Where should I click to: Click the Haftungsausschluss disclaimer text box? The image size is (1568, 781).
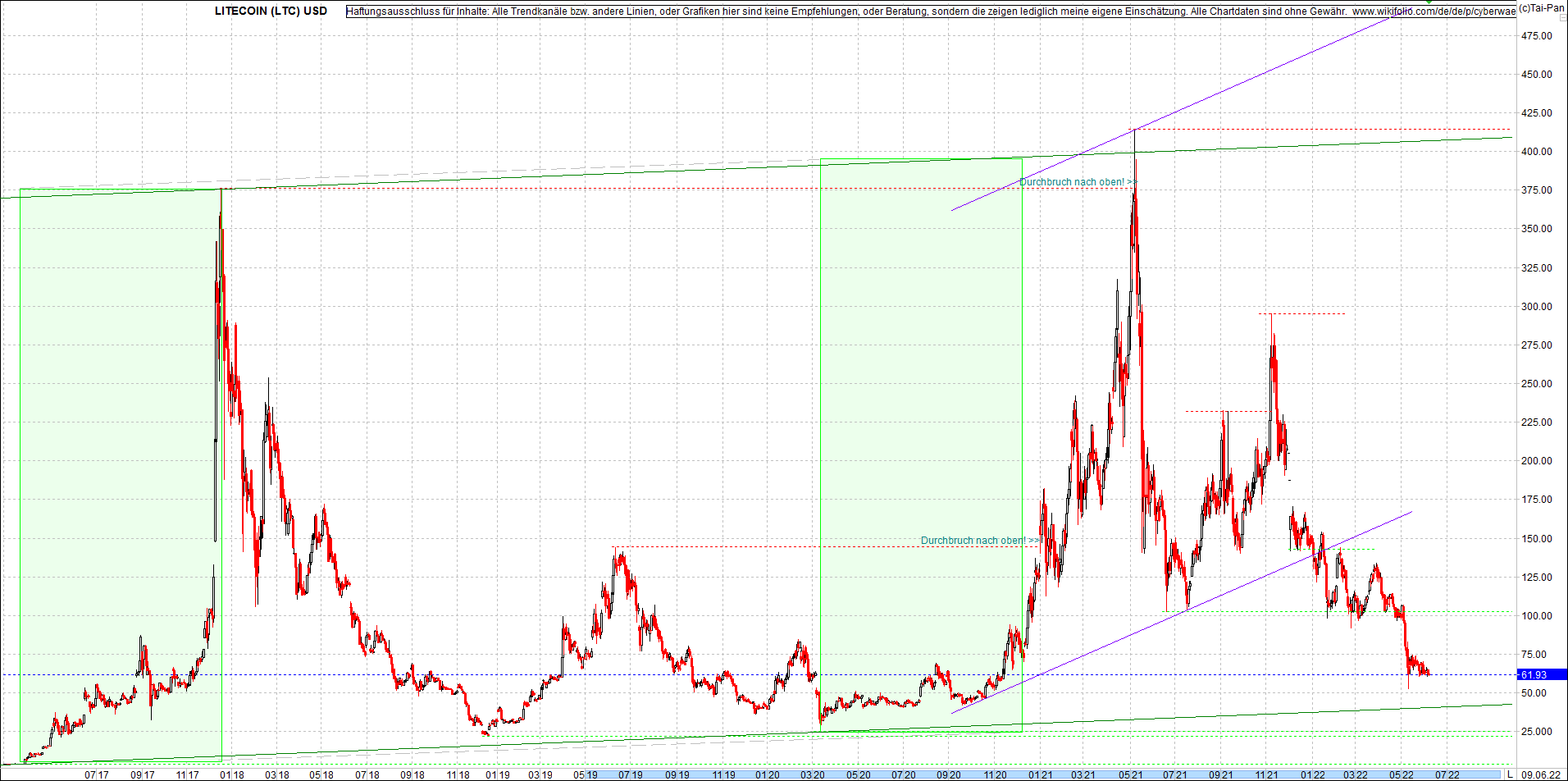(931, 11)
